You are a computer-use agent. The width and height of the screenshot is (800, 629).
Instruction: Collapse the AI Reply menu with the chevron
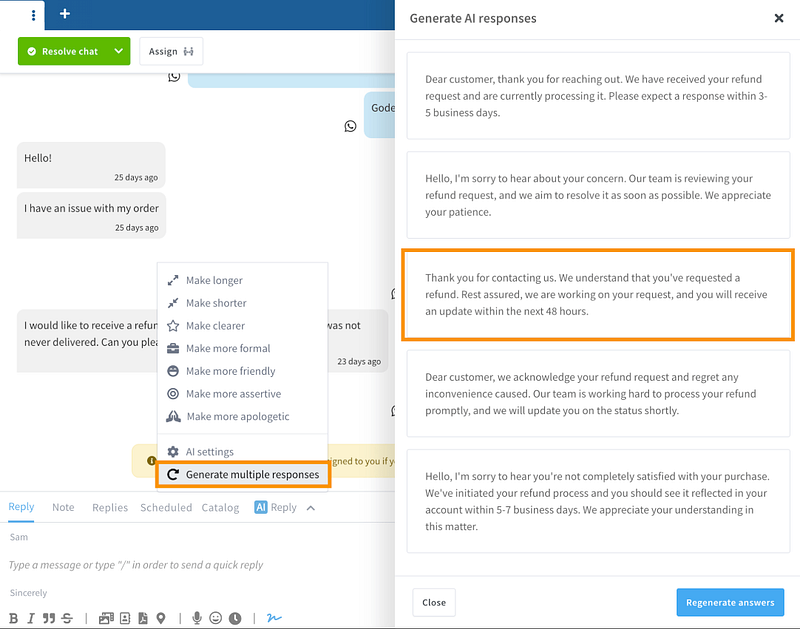(311, 508)
